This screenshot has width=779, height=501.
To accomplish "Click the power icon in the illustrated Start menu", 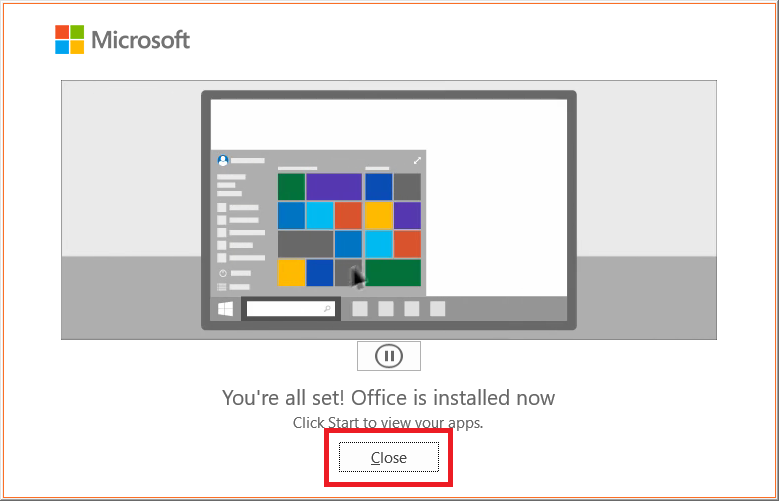I will [x=222, y=273].
